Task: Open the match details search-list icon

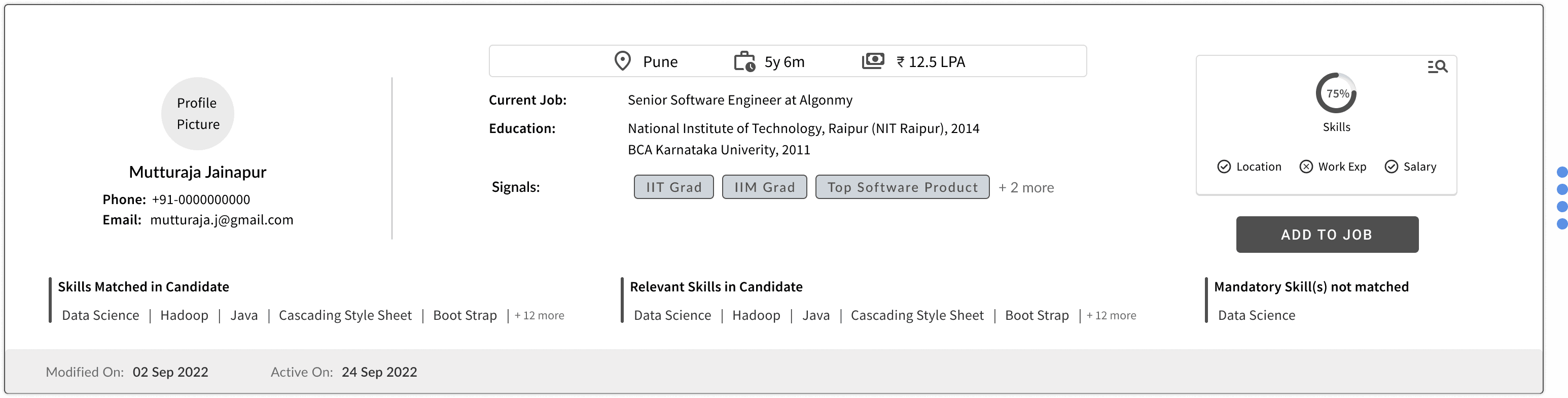Action: tap(1437, 67)
